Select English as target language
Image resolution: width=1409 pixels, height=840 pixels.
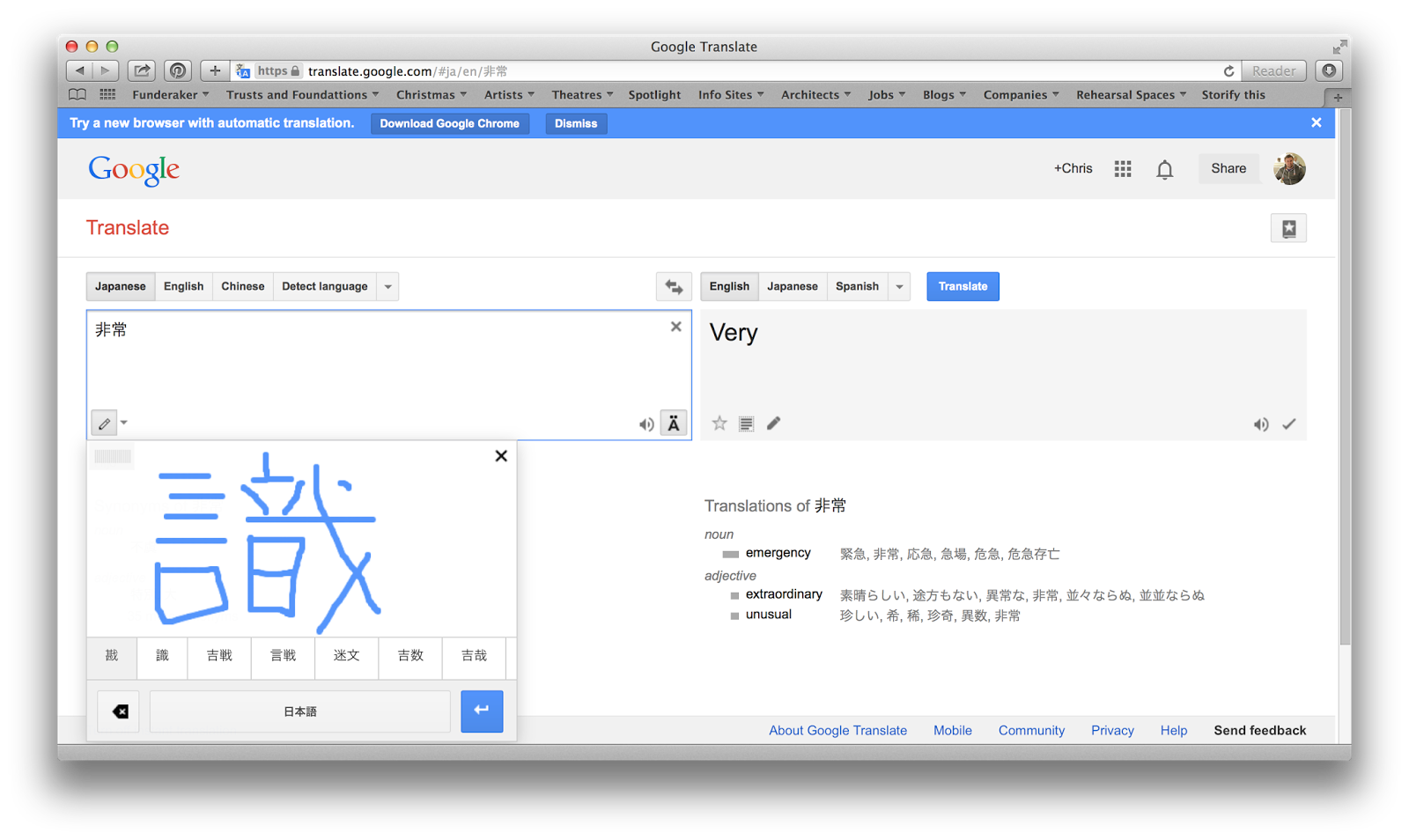coord(729,286)
